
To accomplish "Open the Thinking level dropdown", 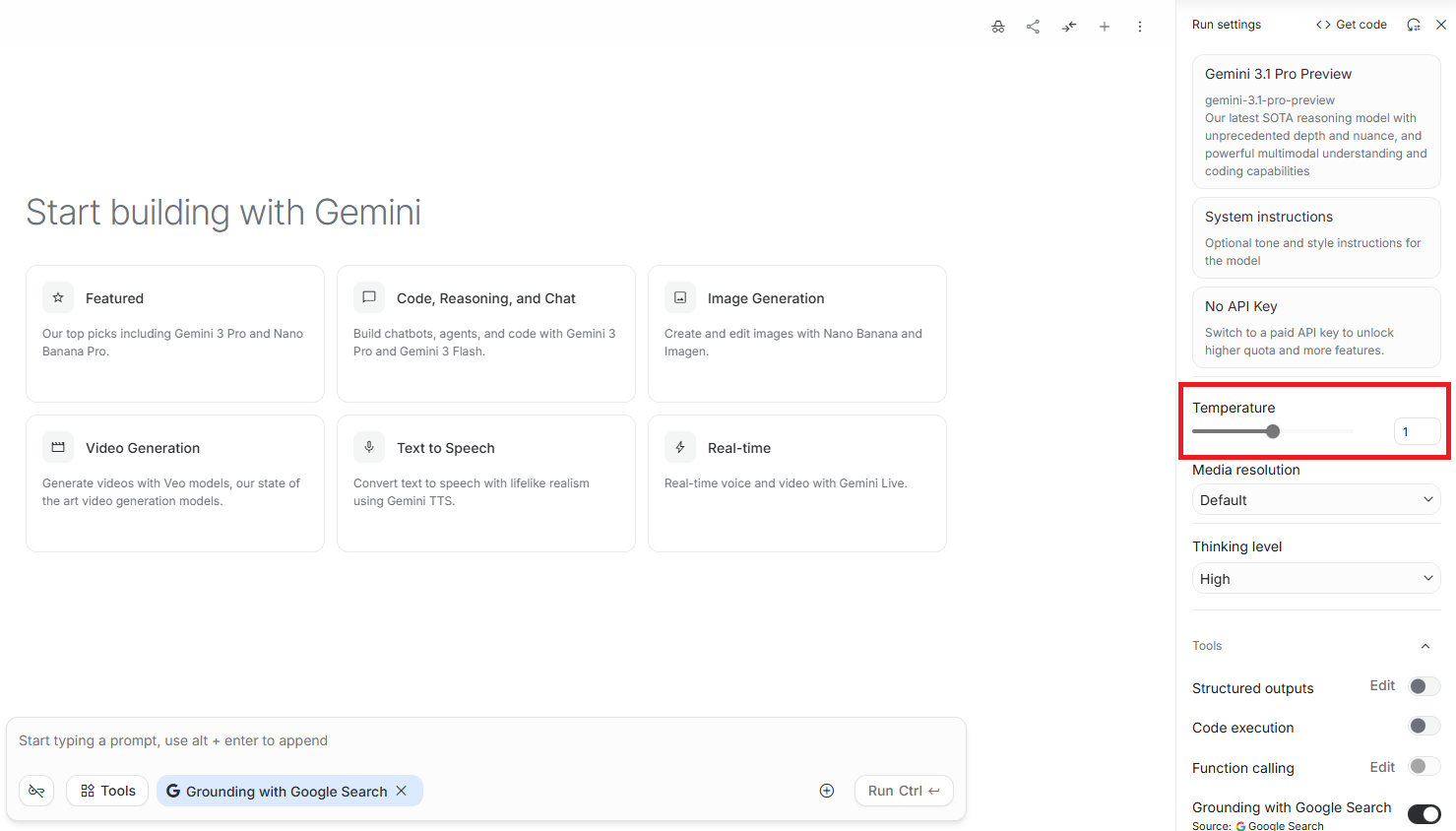I will [x=1316, y=579].
